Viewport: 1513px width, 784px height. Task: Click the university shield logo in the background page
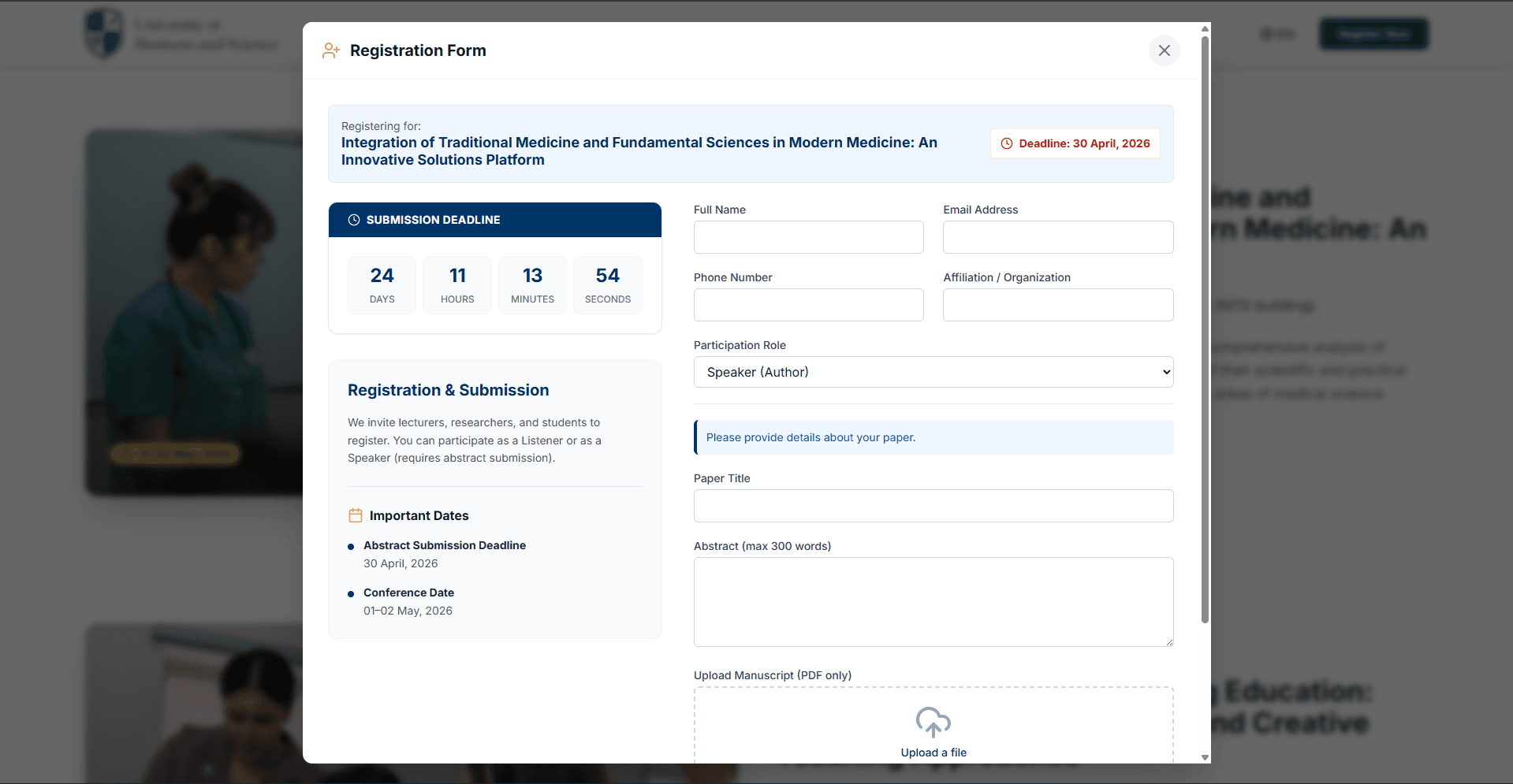[104, 33]
